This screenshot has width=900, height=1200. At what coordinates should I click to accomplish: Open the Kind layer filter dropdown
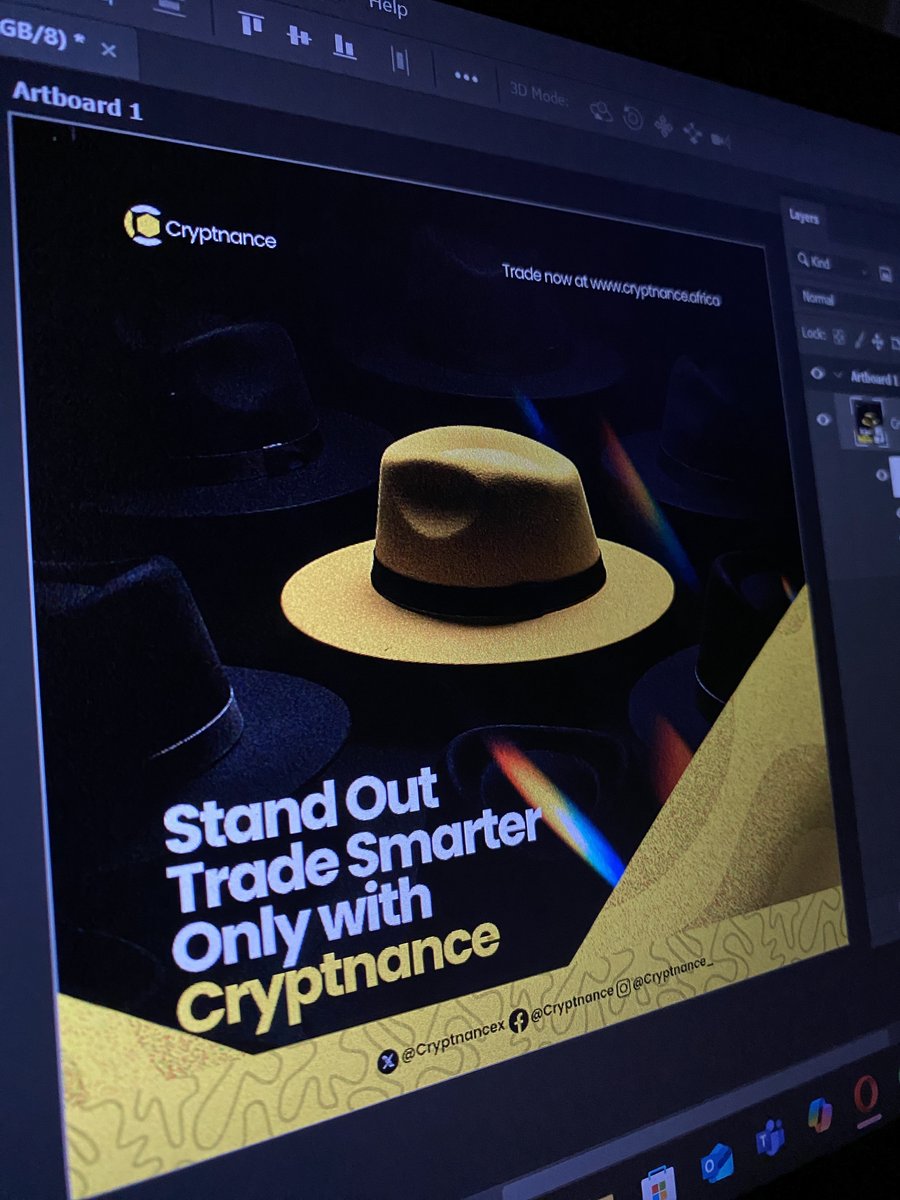(x=833, y=265)
